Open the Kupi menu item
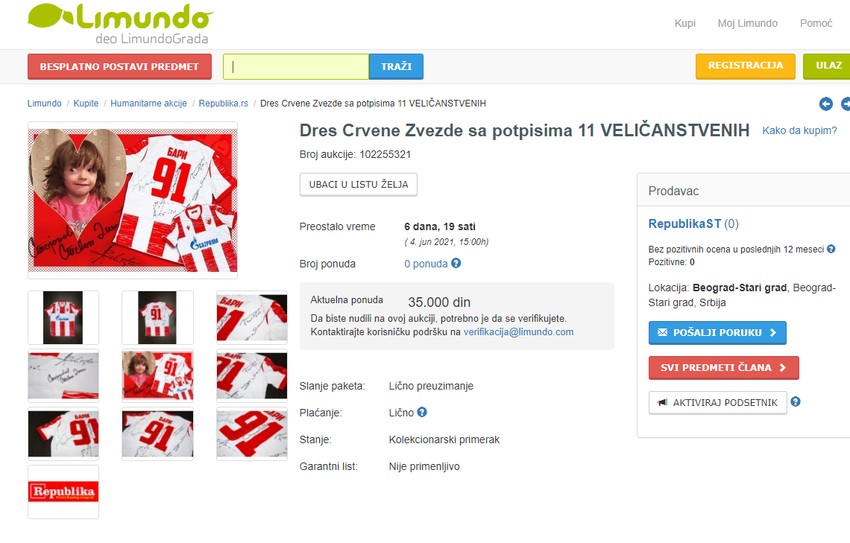Screen dimensions: 850x543 tap(685, 23)
